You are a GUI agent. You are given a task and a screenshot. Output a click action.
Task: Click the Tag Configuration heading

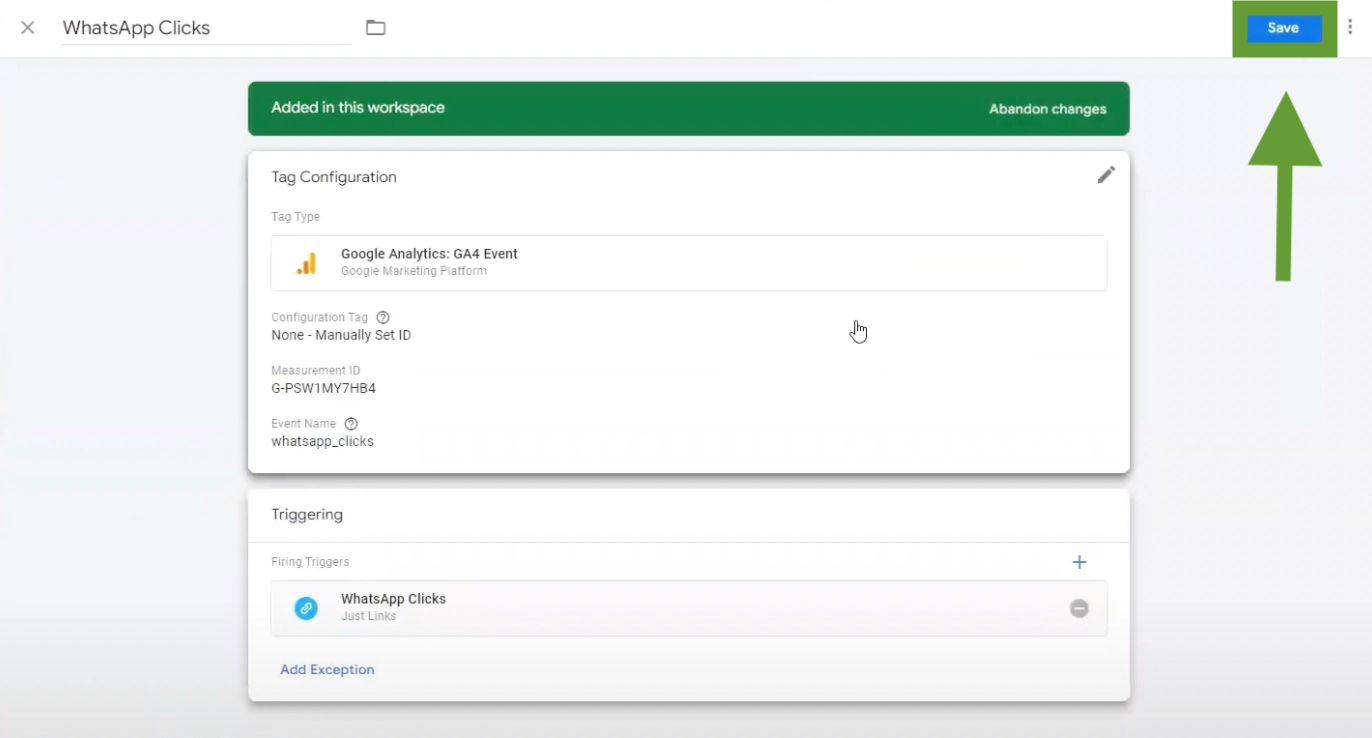(334, 177)
